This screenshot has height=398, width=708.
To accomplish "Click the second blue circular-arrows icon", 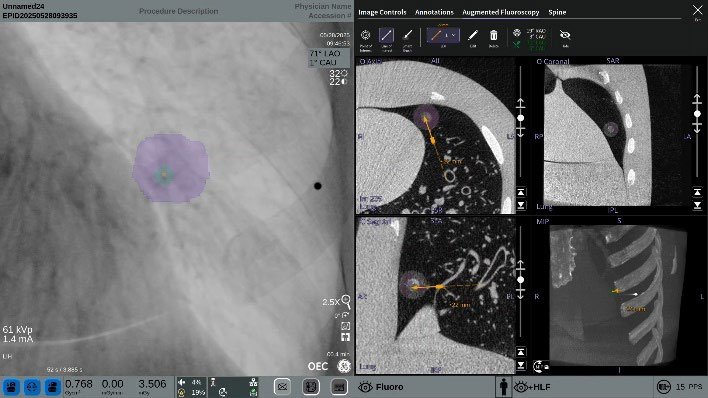I will coord(32,387).
